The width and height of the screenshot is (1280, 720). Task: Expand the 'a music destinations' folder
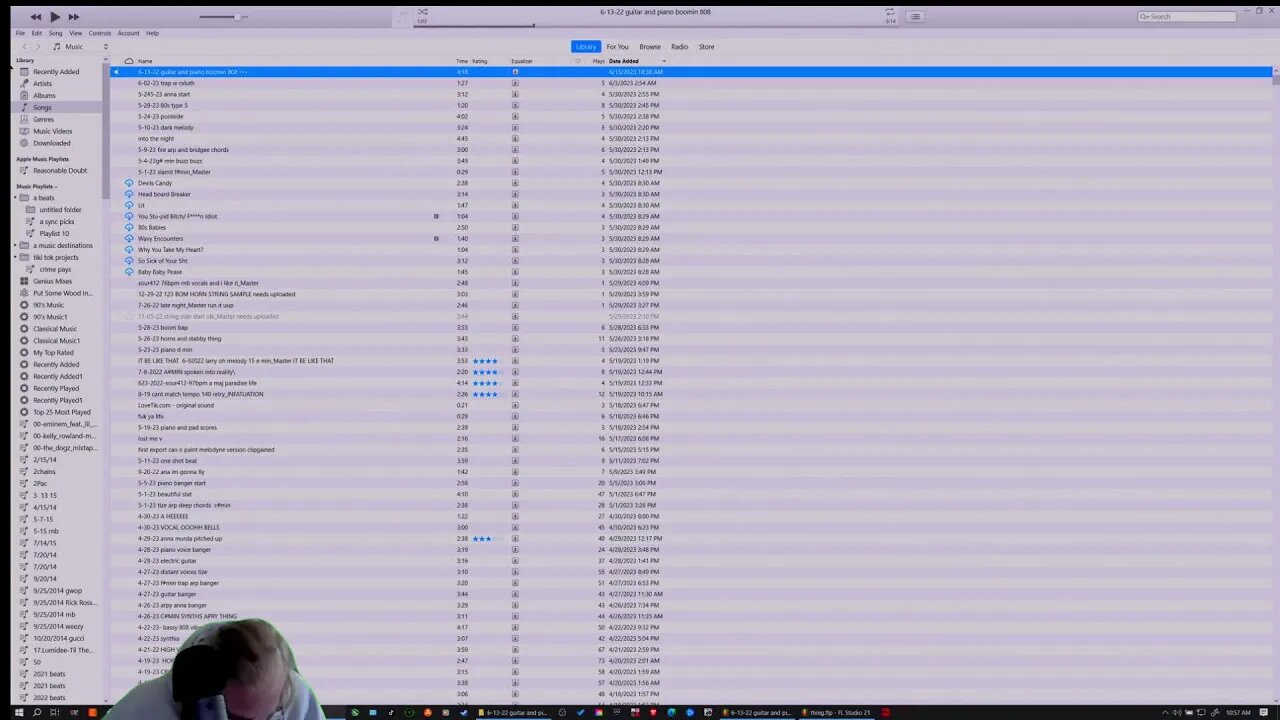click(x=15, y=246)
